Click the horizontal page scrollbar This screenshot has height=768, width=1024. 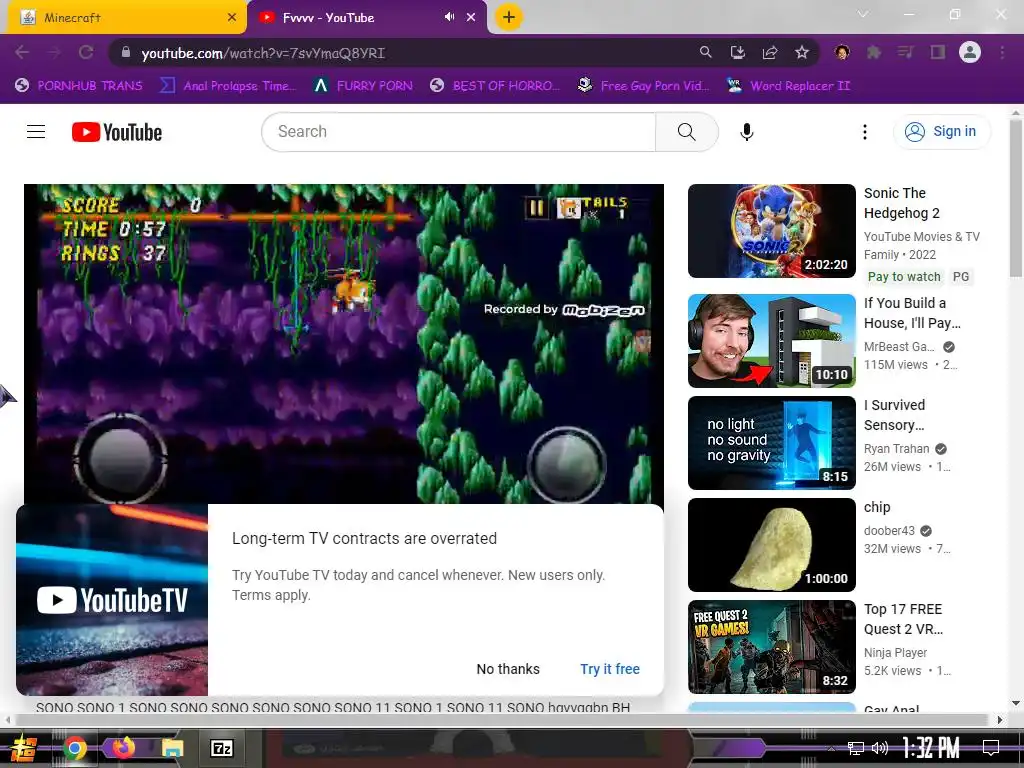503,720
